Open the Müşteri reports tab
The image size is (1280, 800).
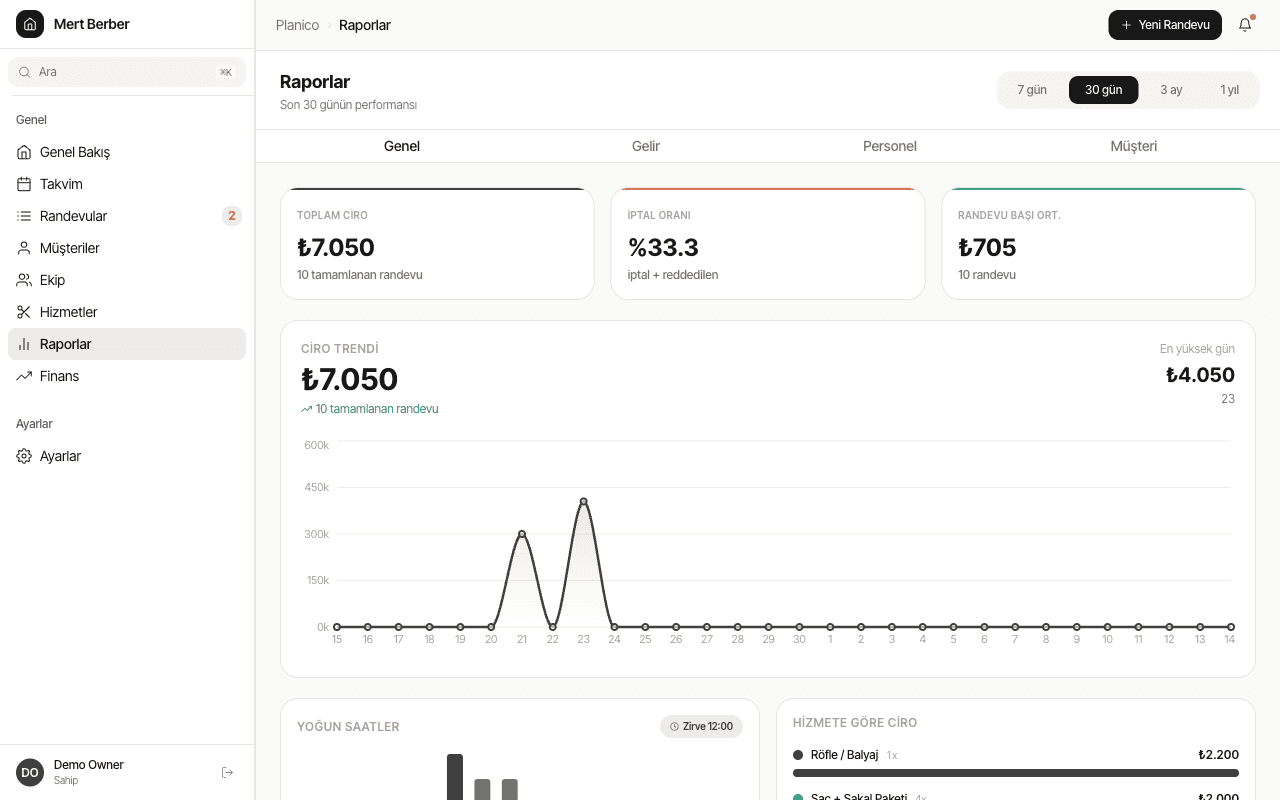pos(1134,146)
